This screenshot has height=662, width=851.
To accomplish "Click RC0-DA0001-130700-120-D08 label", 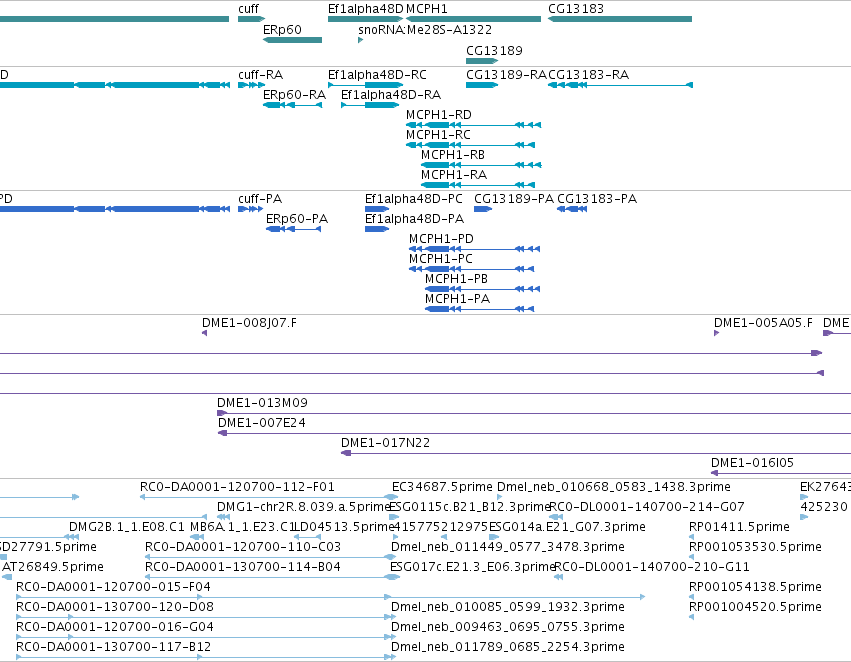I will pyautogui.click(x=115, y=608).
